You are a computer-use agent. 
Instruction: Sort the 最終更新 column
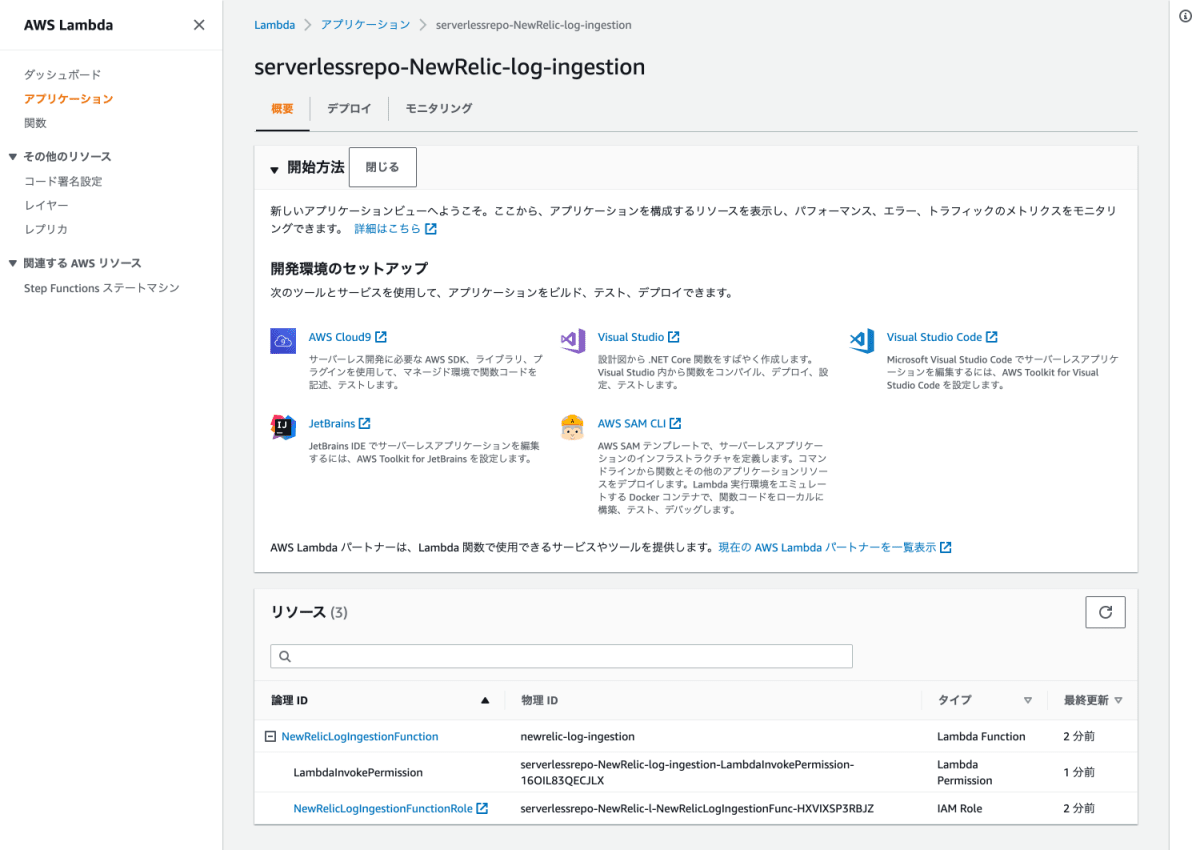point(1118,700)
